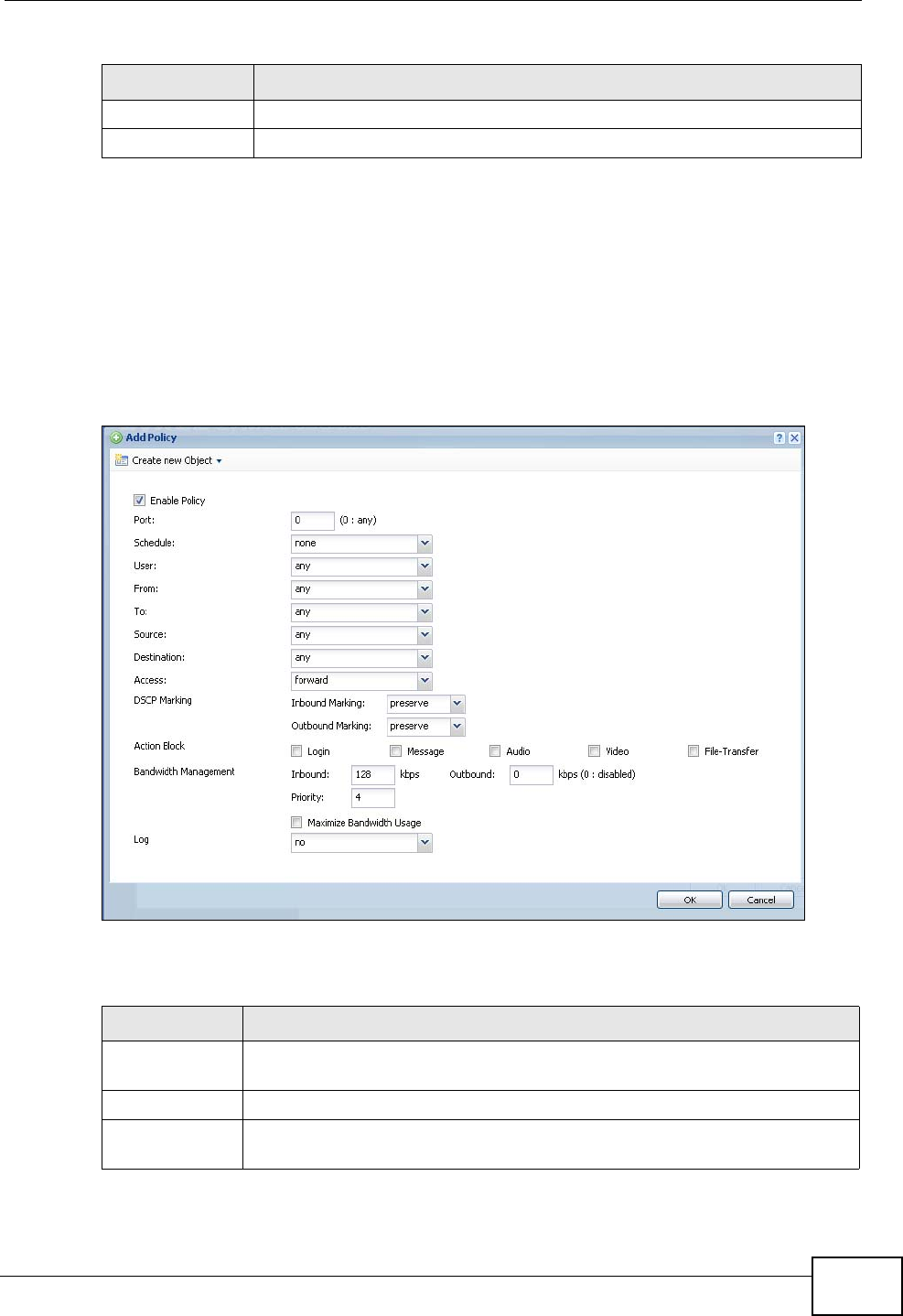Expand the Access dropdown set to forward

click(425, 681)
